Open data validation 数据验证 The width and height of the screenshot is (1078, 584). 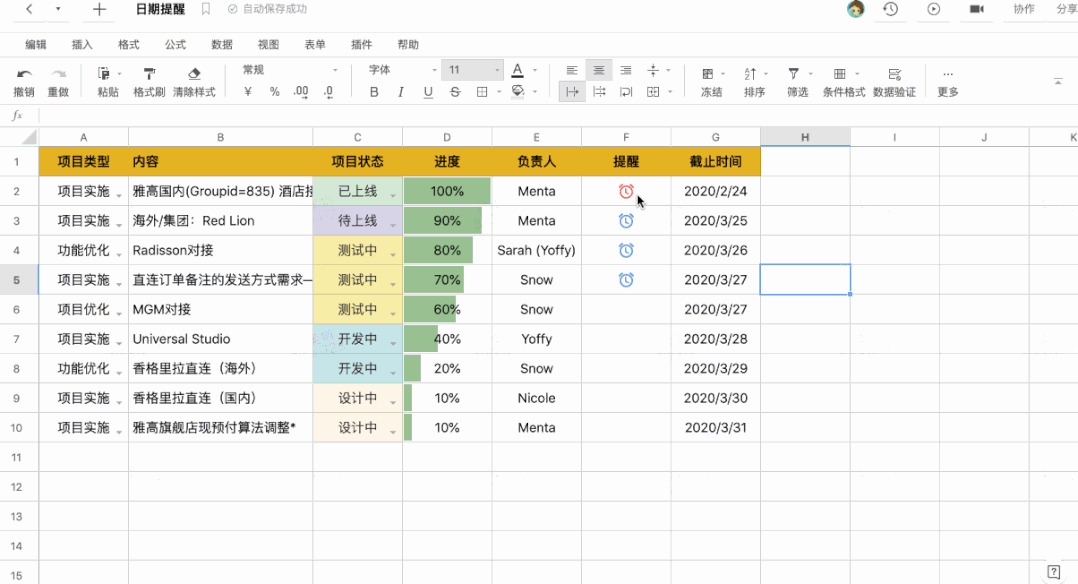[x=895, y=82]
